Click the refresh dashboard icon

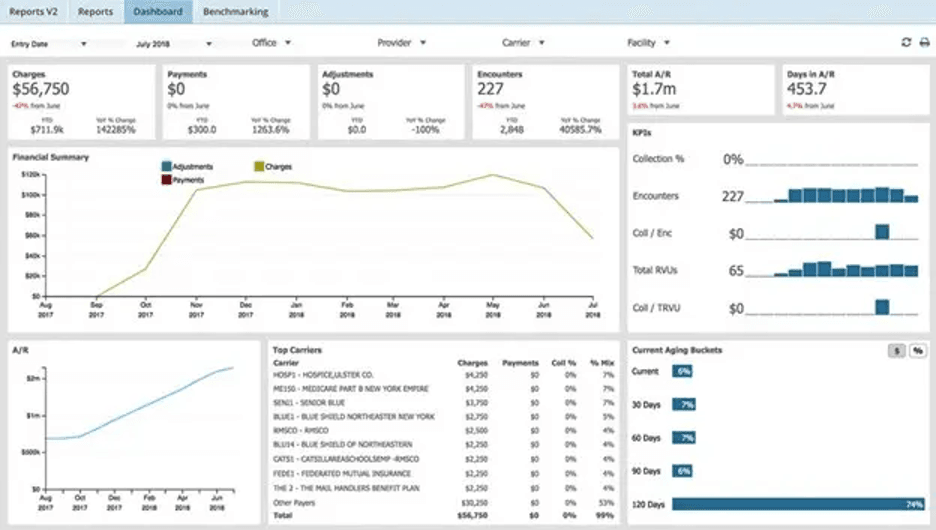[x=906, y=43]
